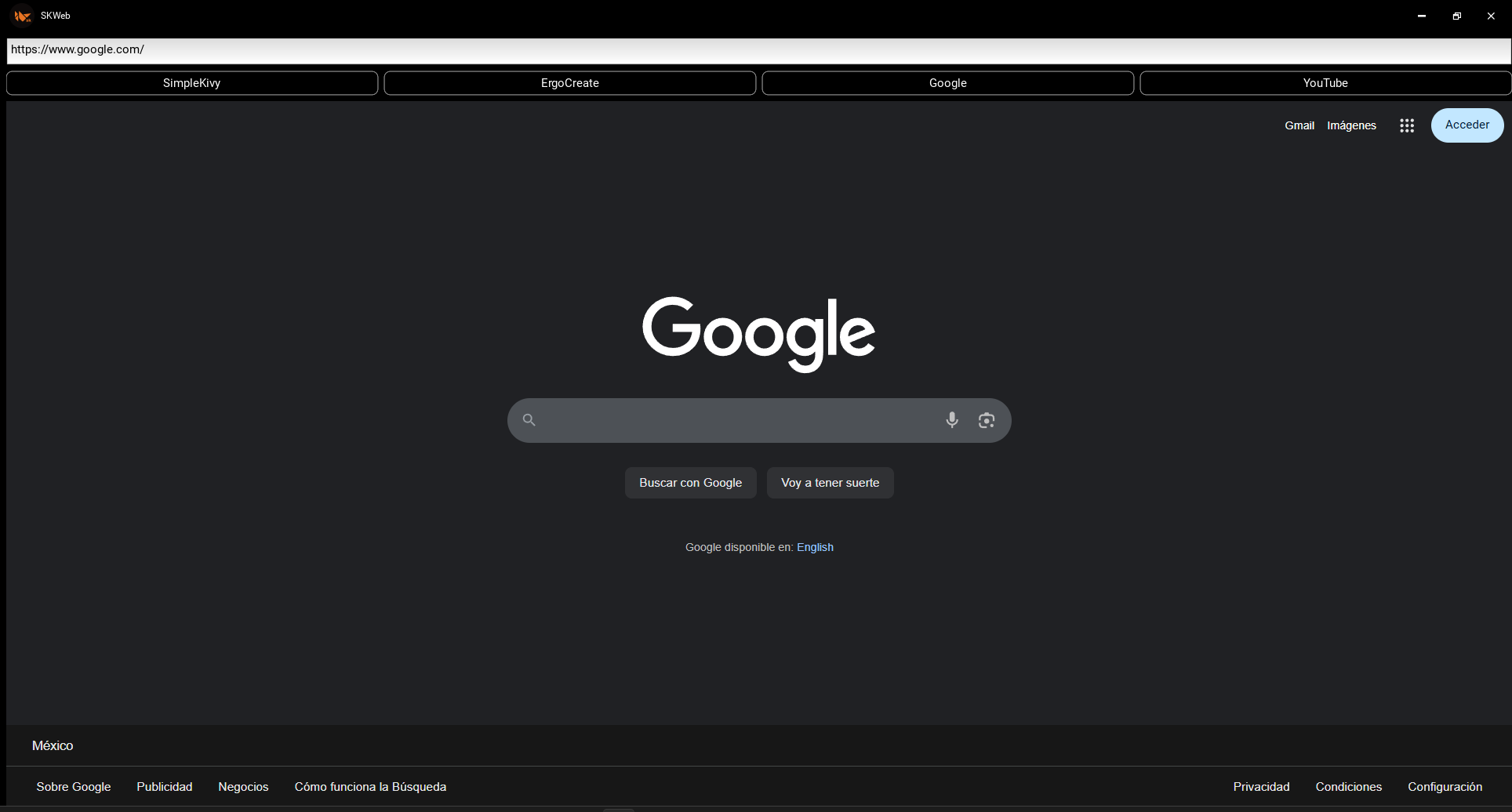Expand the Configuración footer menu
Screen dimensions: 1512x812
(1445, 787)
